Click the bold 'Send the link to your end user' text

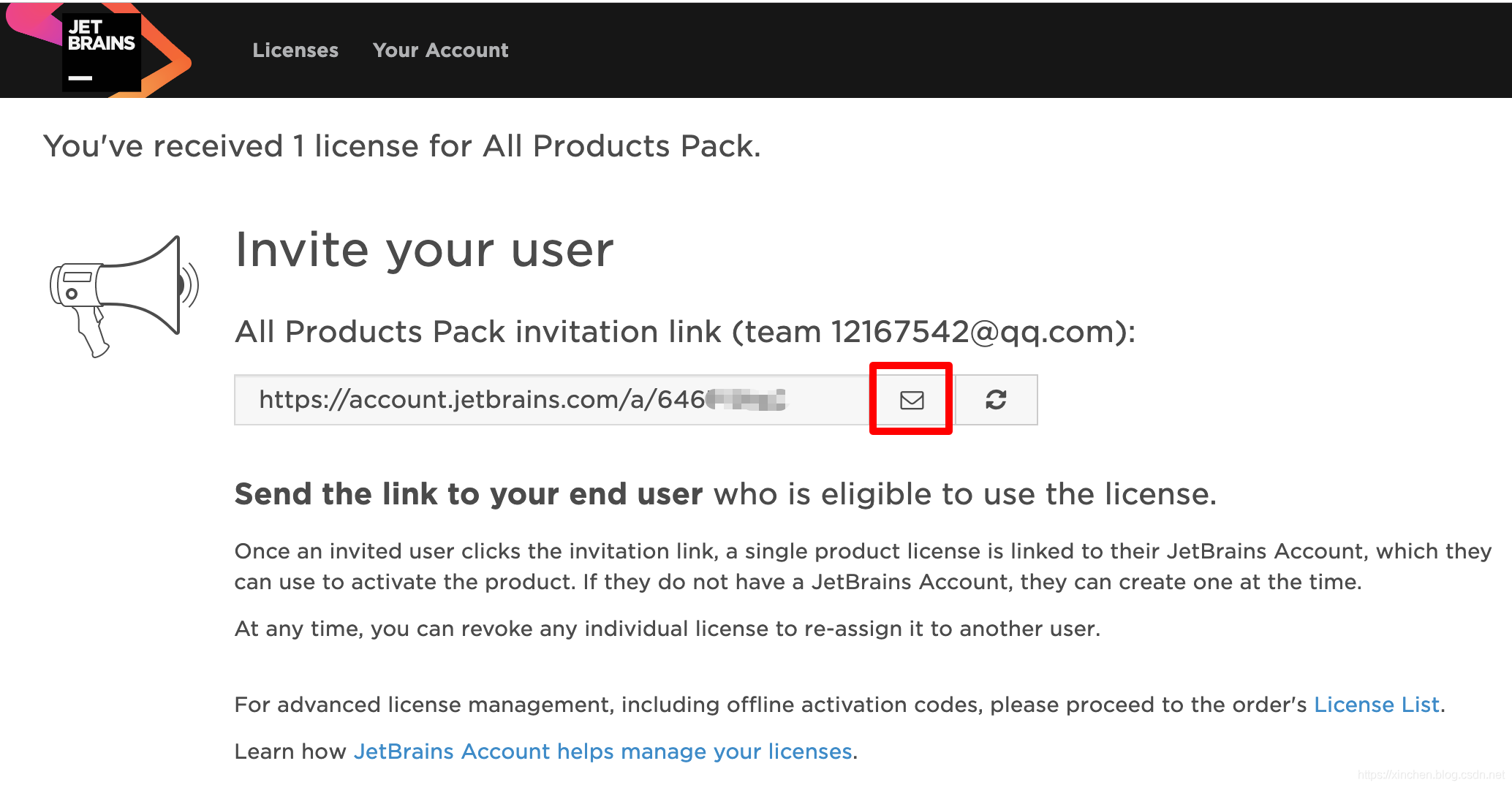[x=468, y=494]
